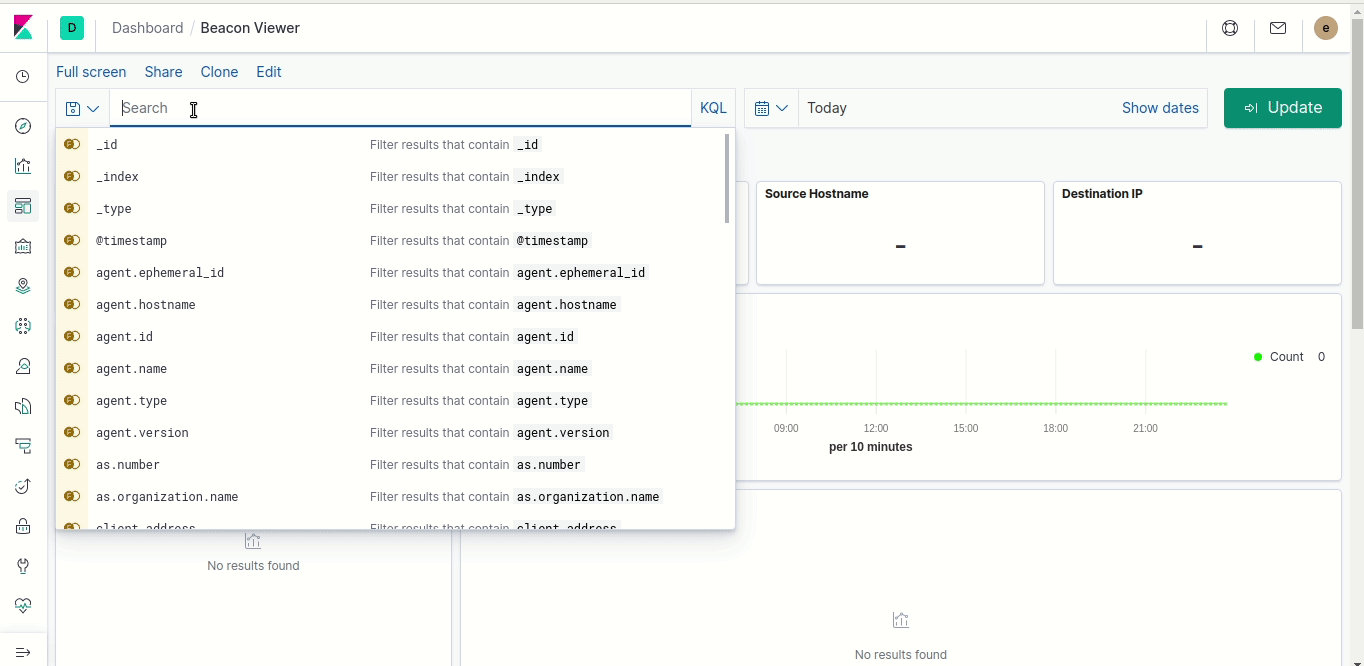Image resolution: width=1364 pixels, height=666 pixels.
Task: Click Source Hostname panel title
Action: [x=816, y=194]
